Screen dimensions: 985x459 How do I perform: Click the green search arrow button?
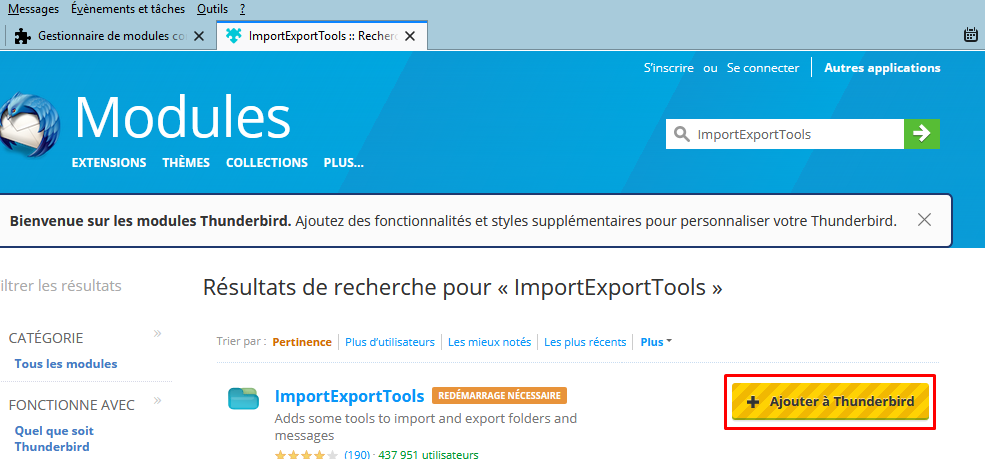pyautogui.click(x=921, y=133)
